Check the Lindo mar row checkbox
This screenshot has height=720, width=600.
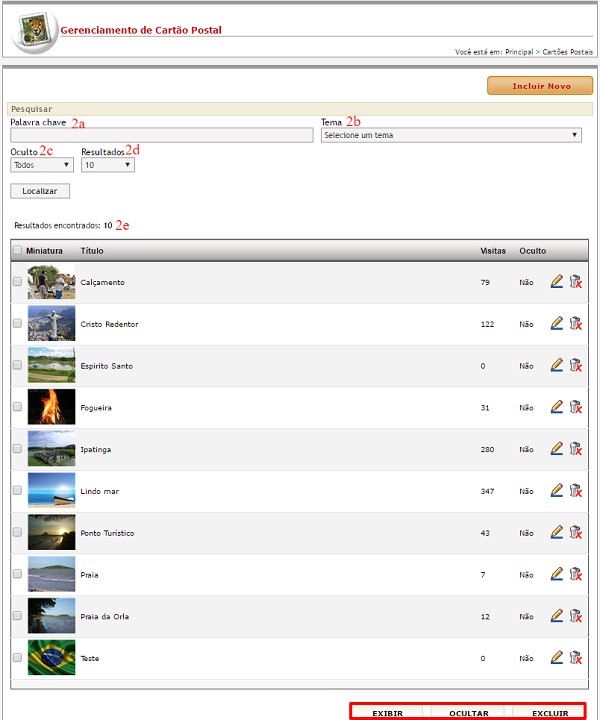[17, 490]
